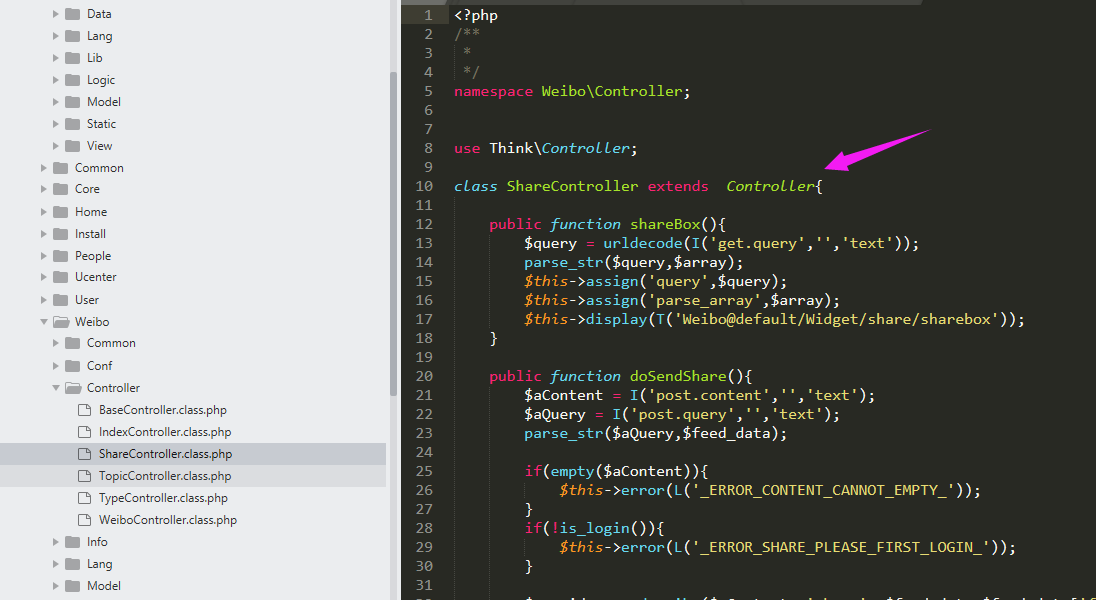The image size is (1096, 600).
Task: Click the sidebar vertical scrollbar
Action: pyautogui.click(x=393, y=234)
